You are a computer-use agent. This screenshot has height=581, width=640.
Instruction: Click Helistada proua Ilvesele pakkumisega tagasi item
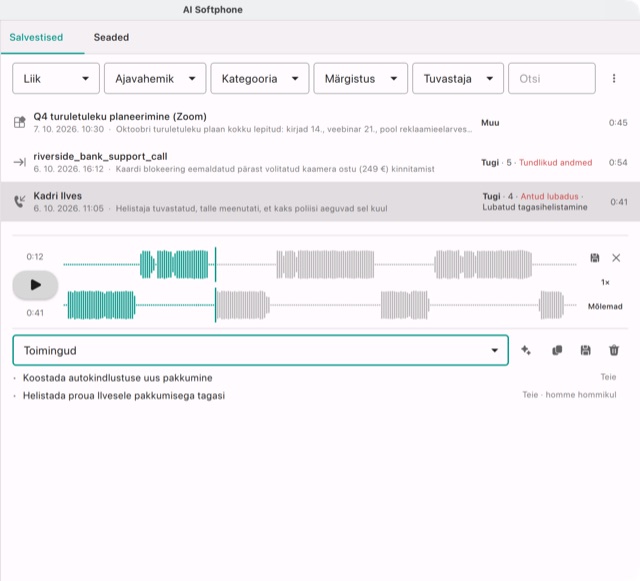point(124,396)
